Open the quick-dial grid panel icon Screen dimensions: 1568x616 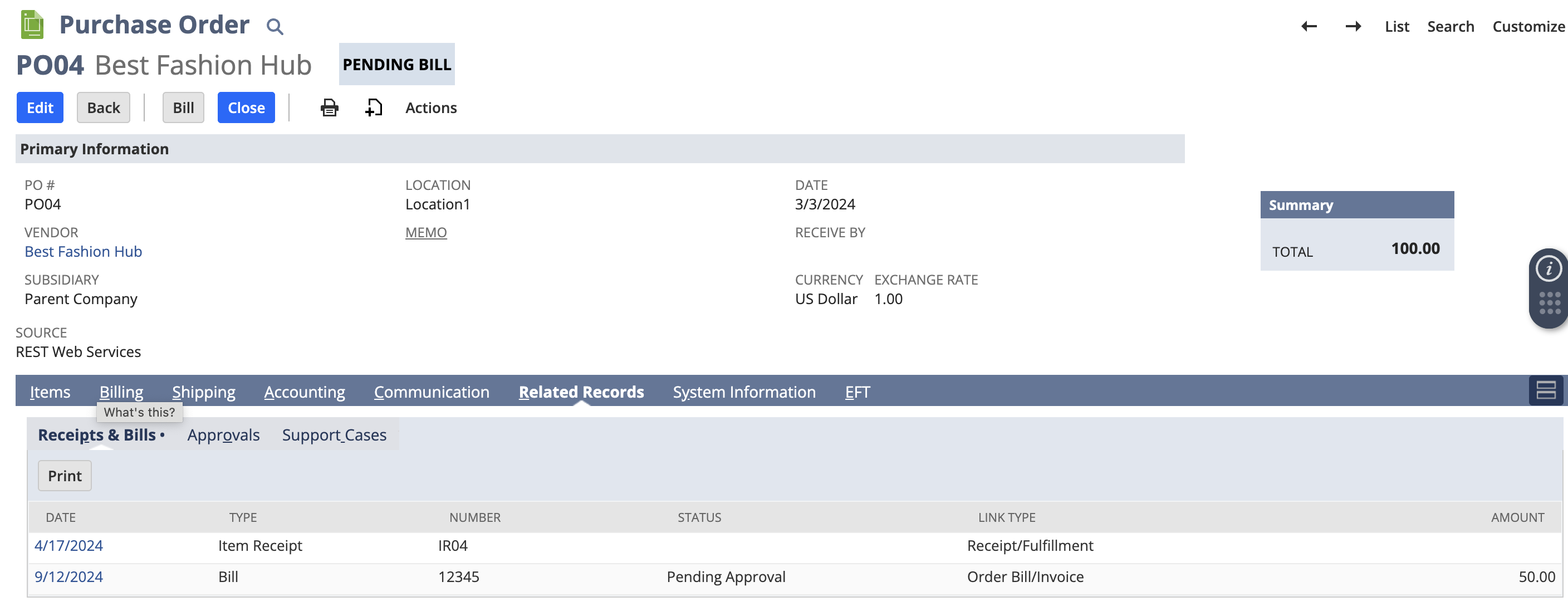(x=1550, y=303)
